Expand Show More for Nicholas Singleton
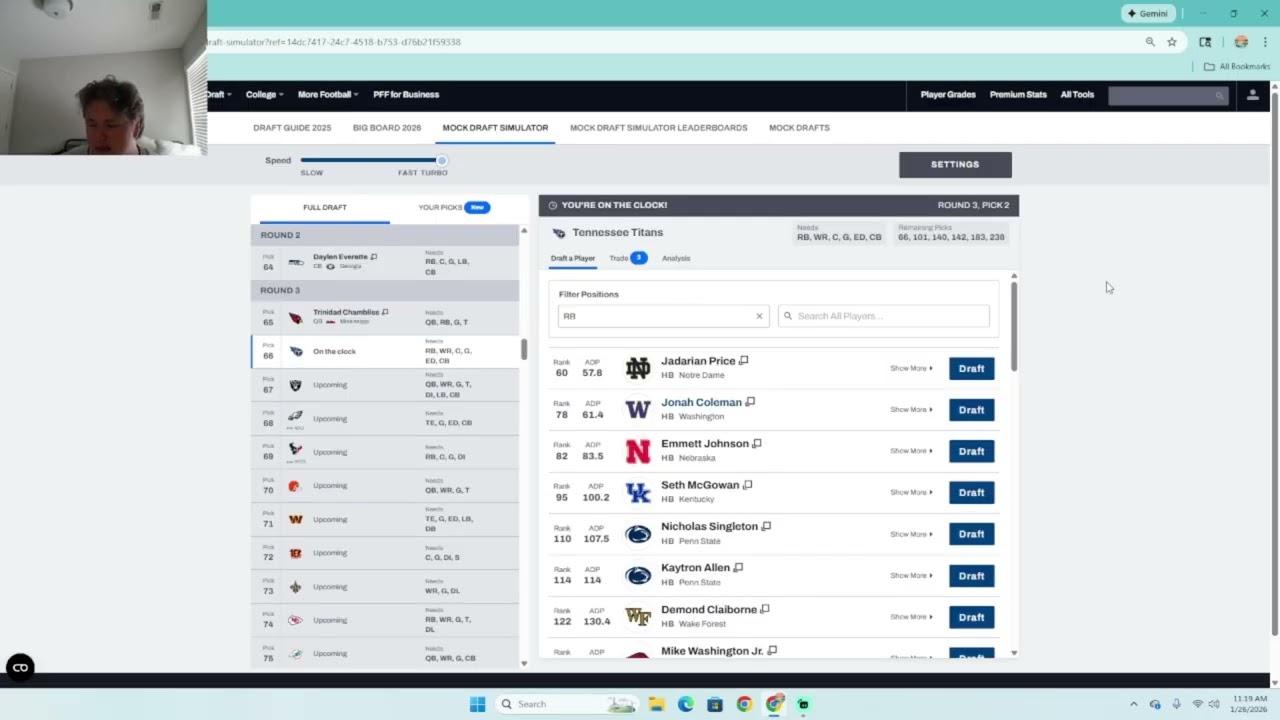The image size is (1280, 720). [911, 534]
